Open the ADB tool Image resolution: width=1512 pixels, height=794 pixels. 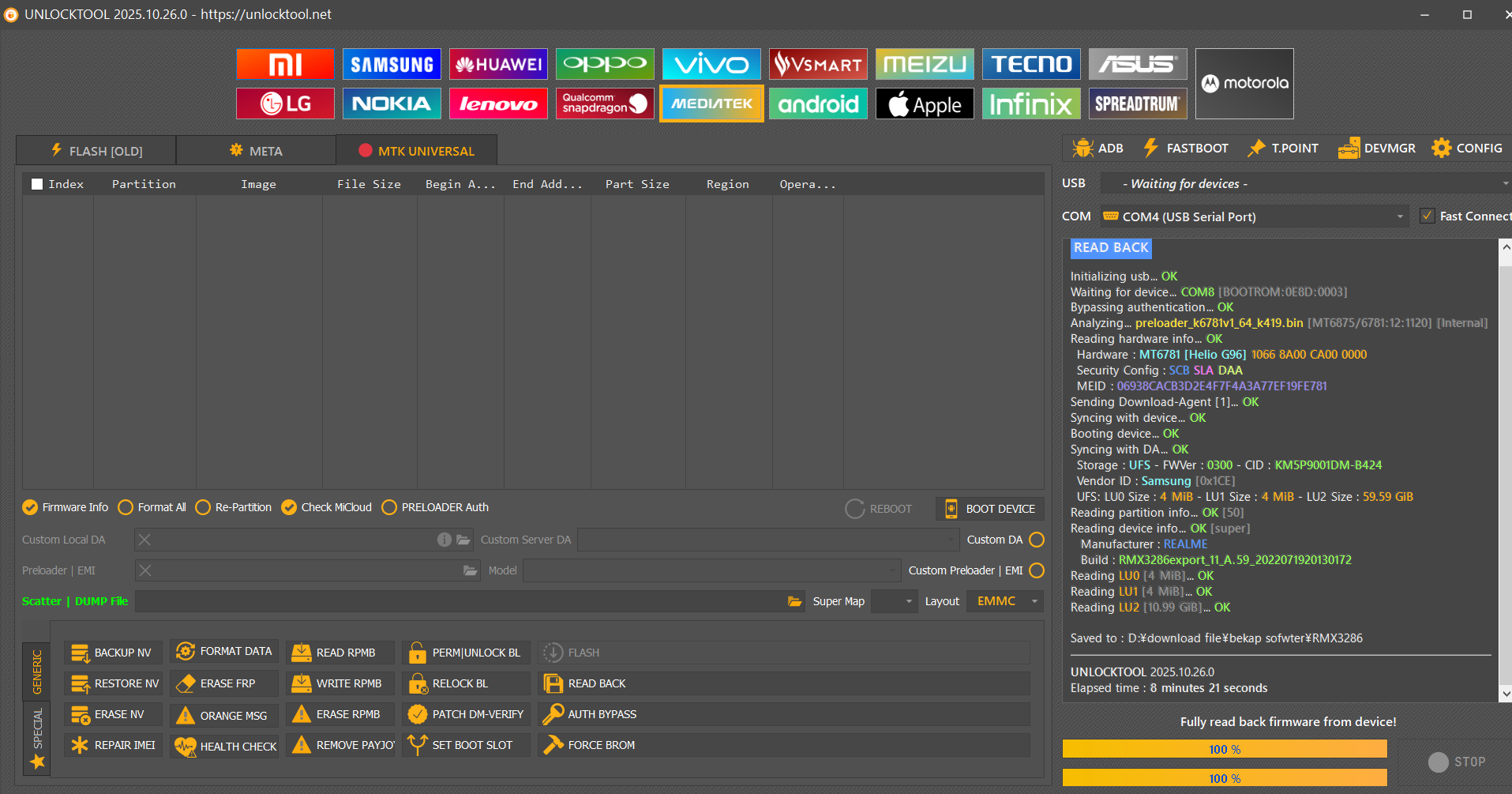click(x=1097, y=149)
